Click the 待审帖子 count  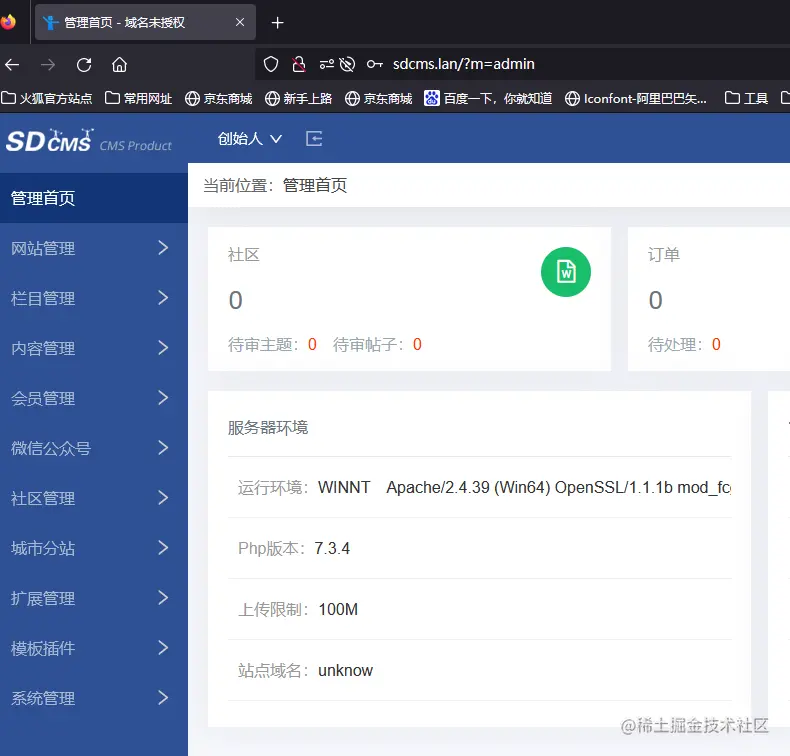tap(417, 344)
